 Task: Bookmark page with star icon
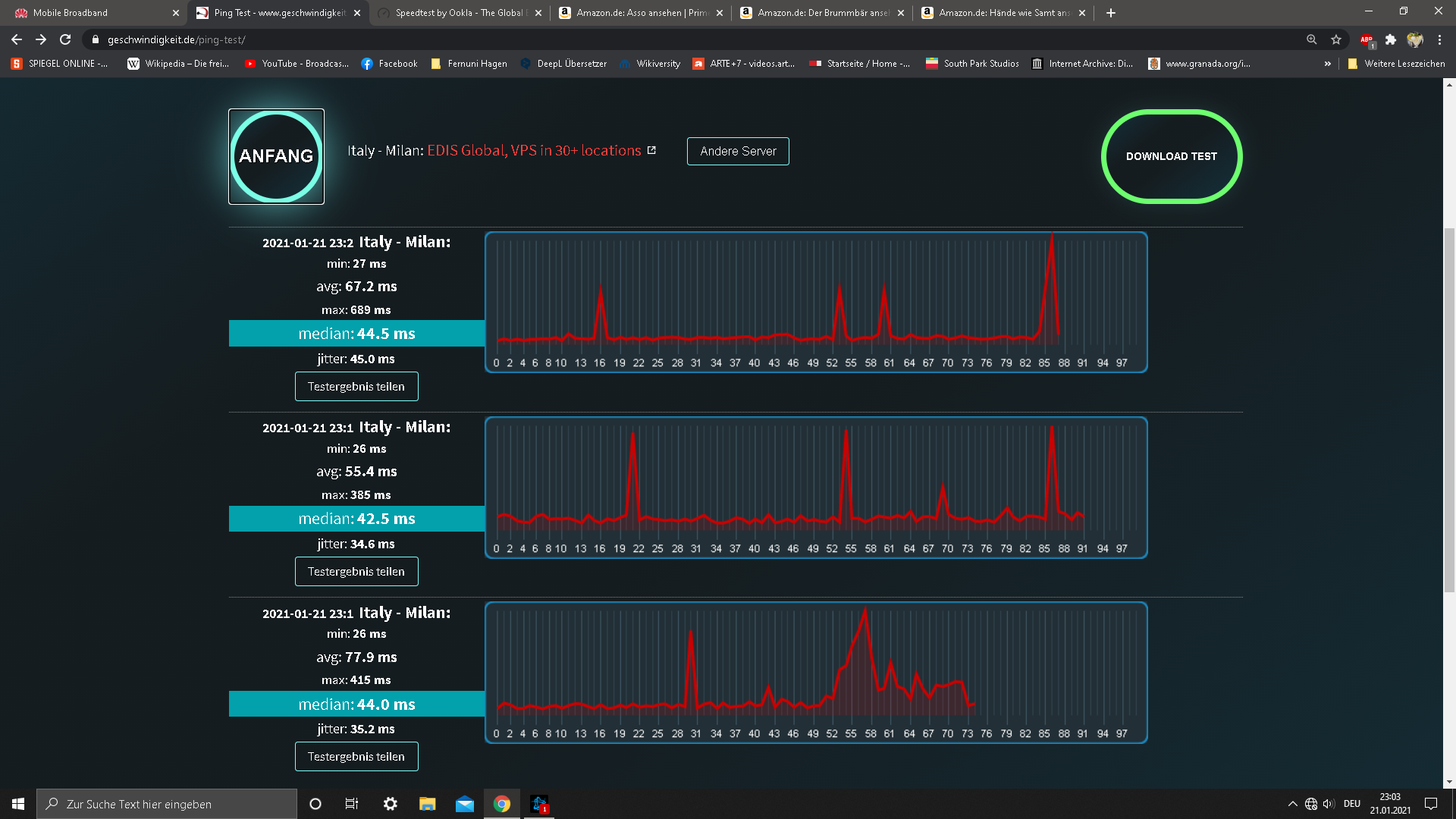(1336, 39)
